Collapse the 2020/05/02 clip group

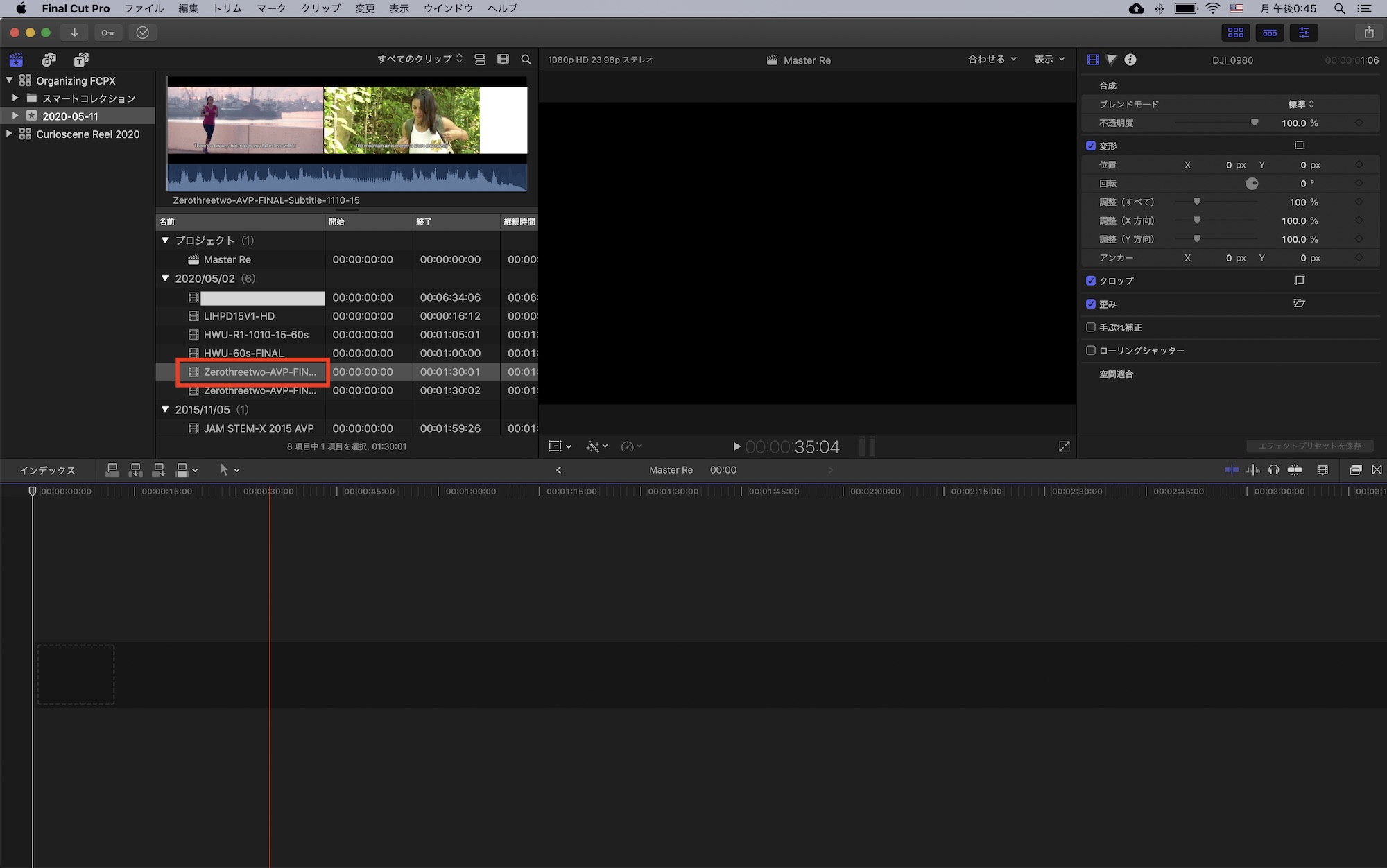click(165, 278)
